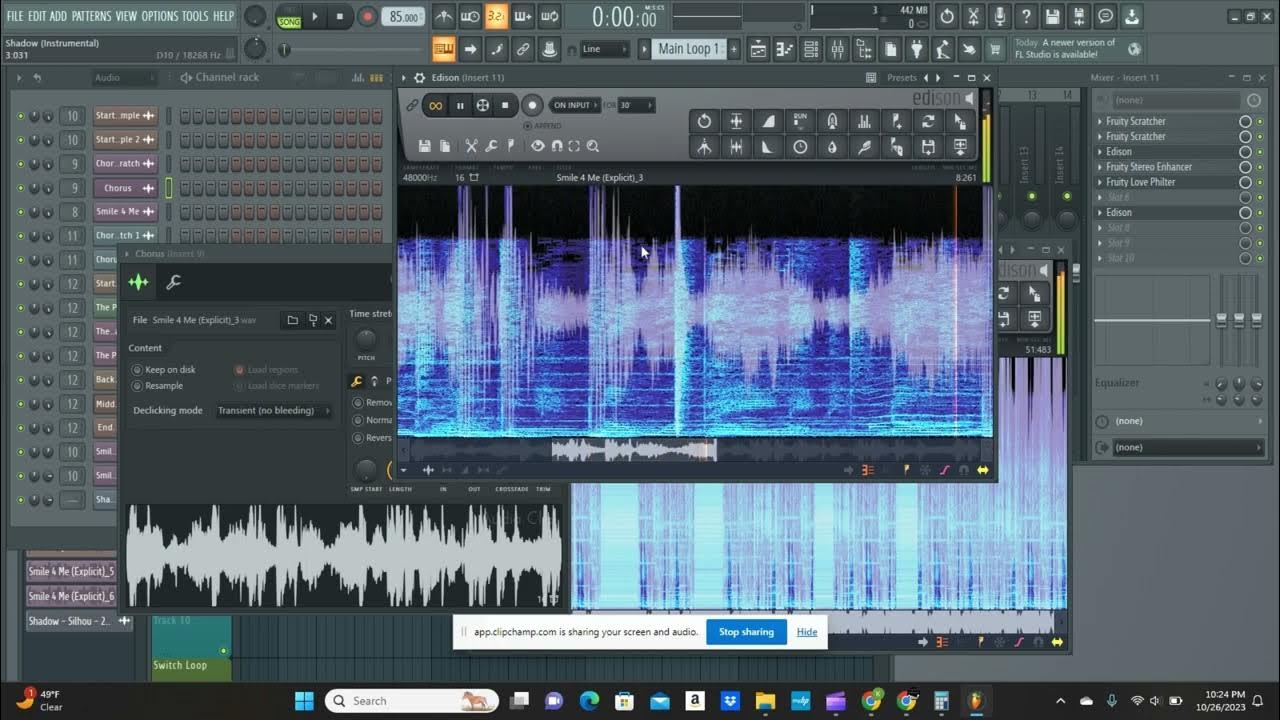Screen dimensions: 1280x720
Task: Toggle the 3.2.1 countdown before recording
Action: coord(496,16)
